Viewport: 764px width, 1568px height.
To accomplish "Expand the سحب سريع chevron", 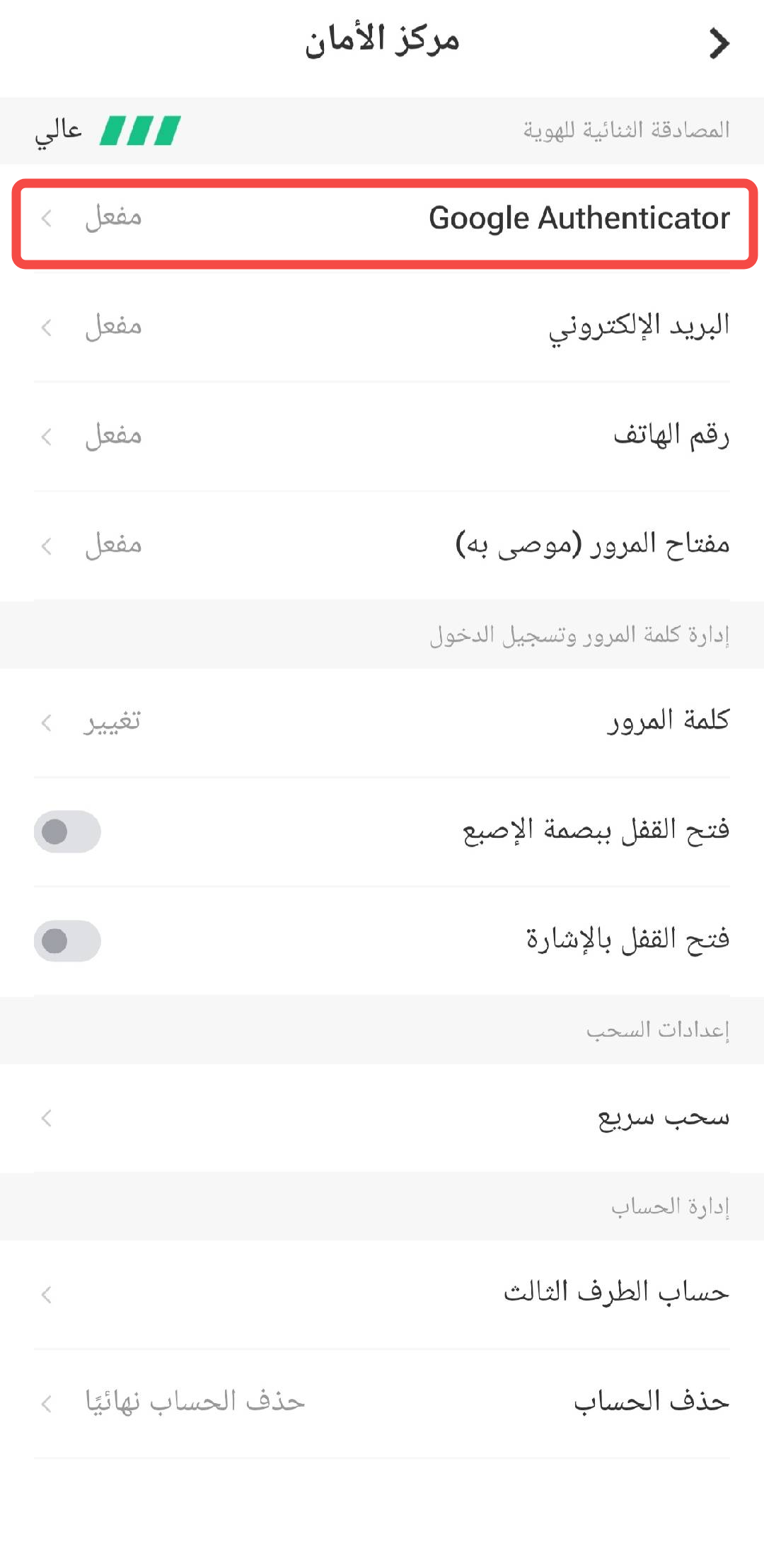I will pyautogui.click(x=47, y=1118).
